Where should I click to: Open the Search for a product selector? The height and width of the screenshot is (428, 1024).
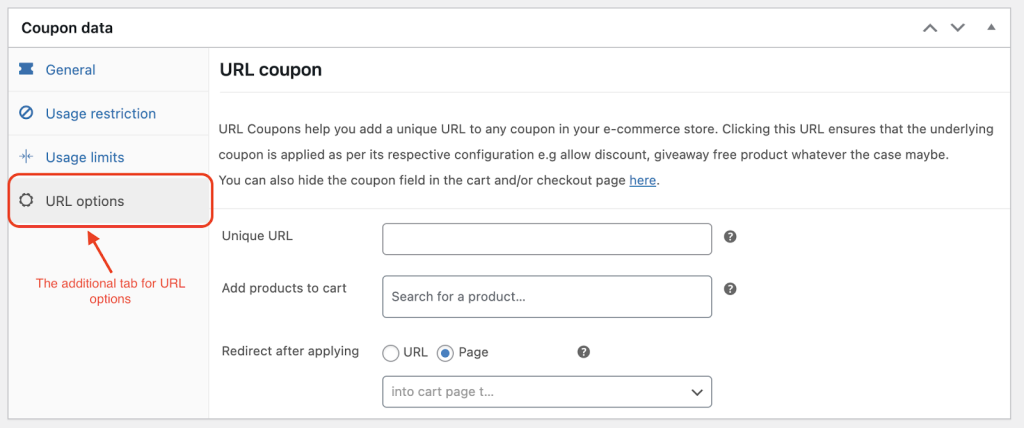[547, 297]
